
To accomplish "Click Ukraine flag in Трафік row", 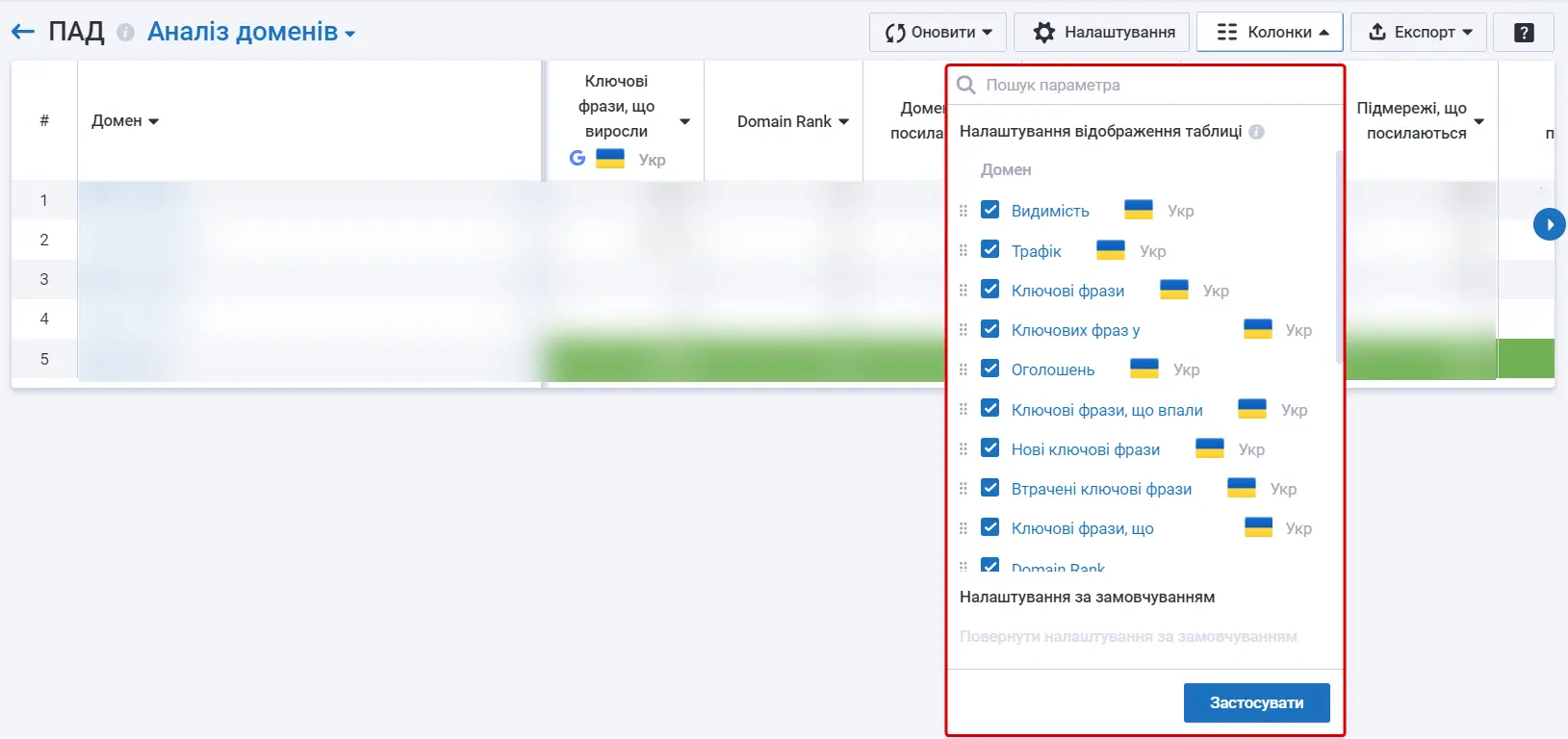I will tap(1111, 250).
